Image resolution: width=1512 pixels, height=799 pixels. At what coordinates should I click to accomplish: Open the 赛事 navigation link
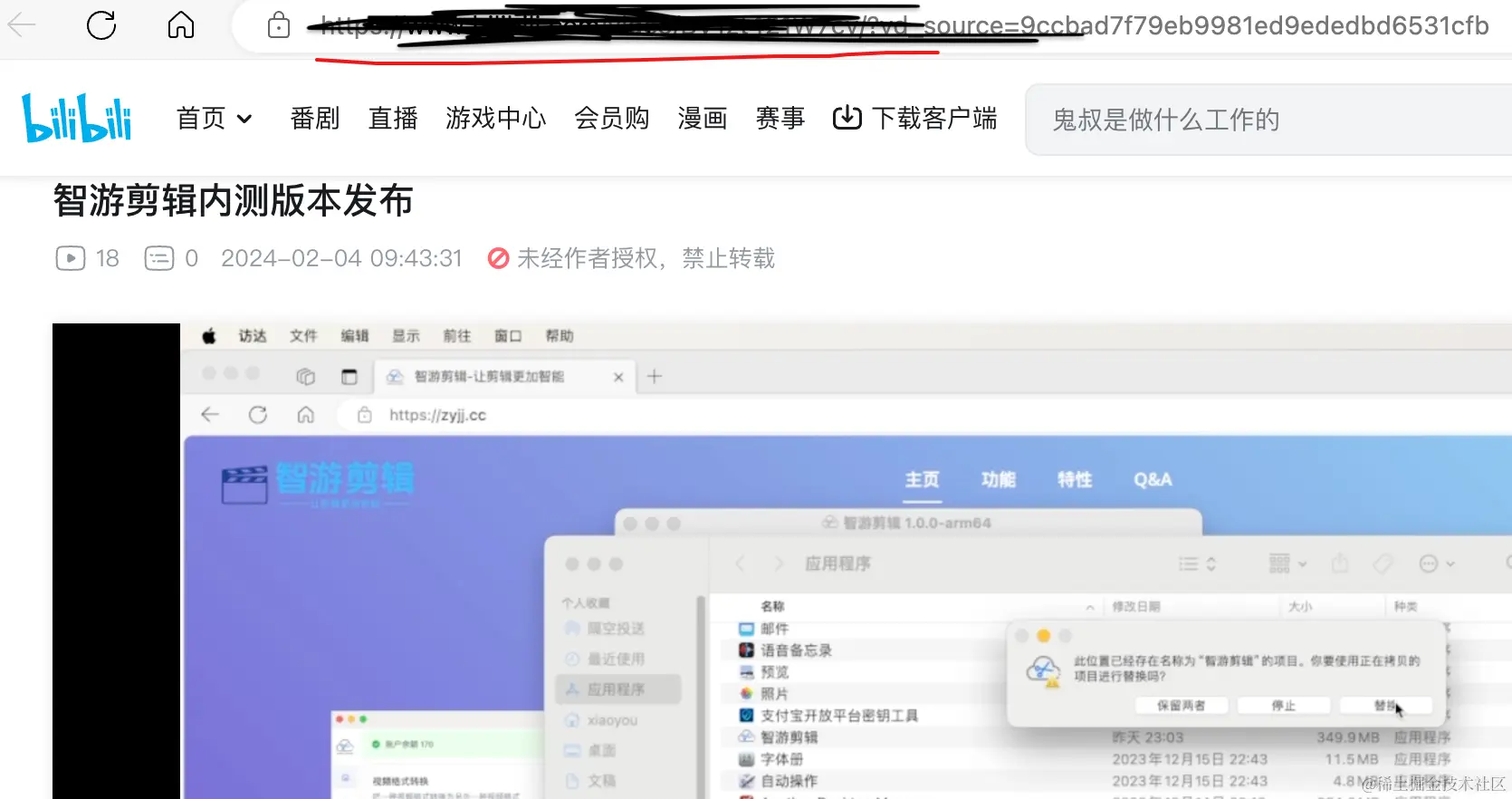pyautogui.click(x=780, y=118)
